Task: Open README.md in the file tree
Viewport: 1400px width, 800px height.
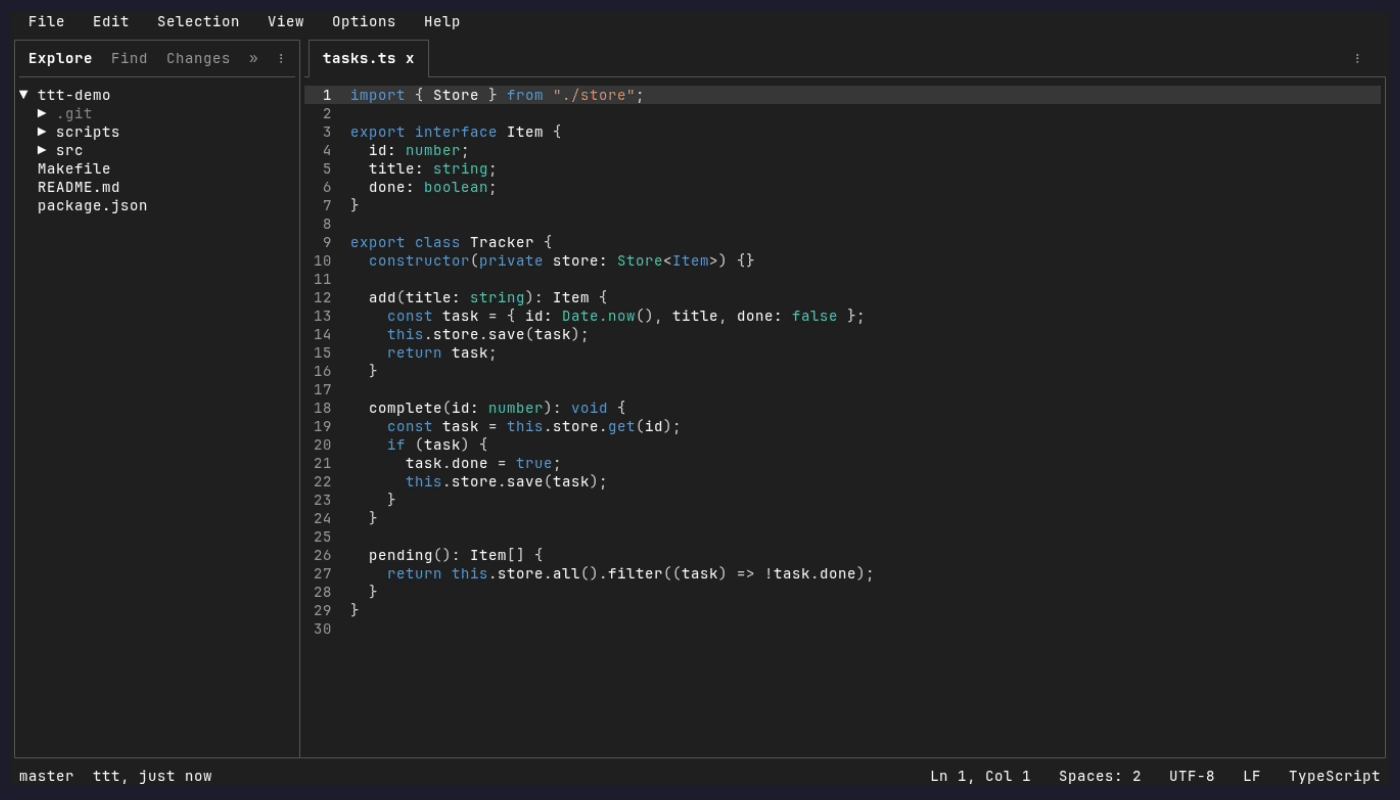Action: (x=79, y=187)
